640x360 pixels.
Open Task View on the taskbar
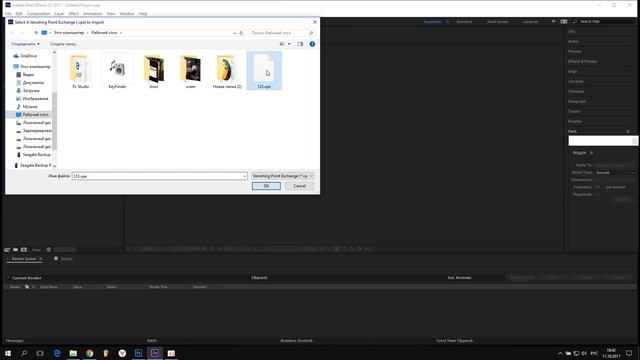[x=40, y=353]
